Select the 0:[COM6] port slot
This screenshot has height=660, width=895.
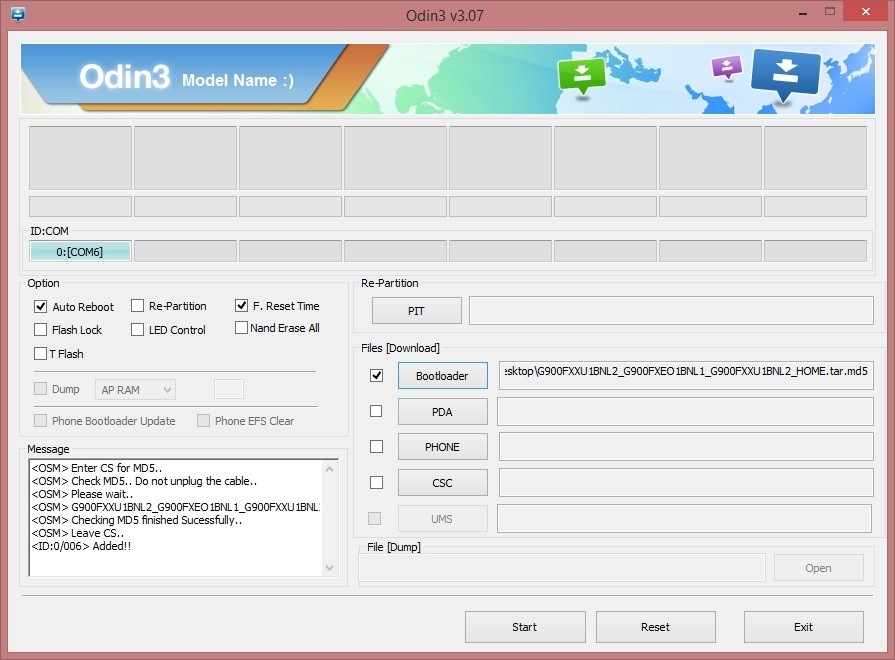click(80, 252)
